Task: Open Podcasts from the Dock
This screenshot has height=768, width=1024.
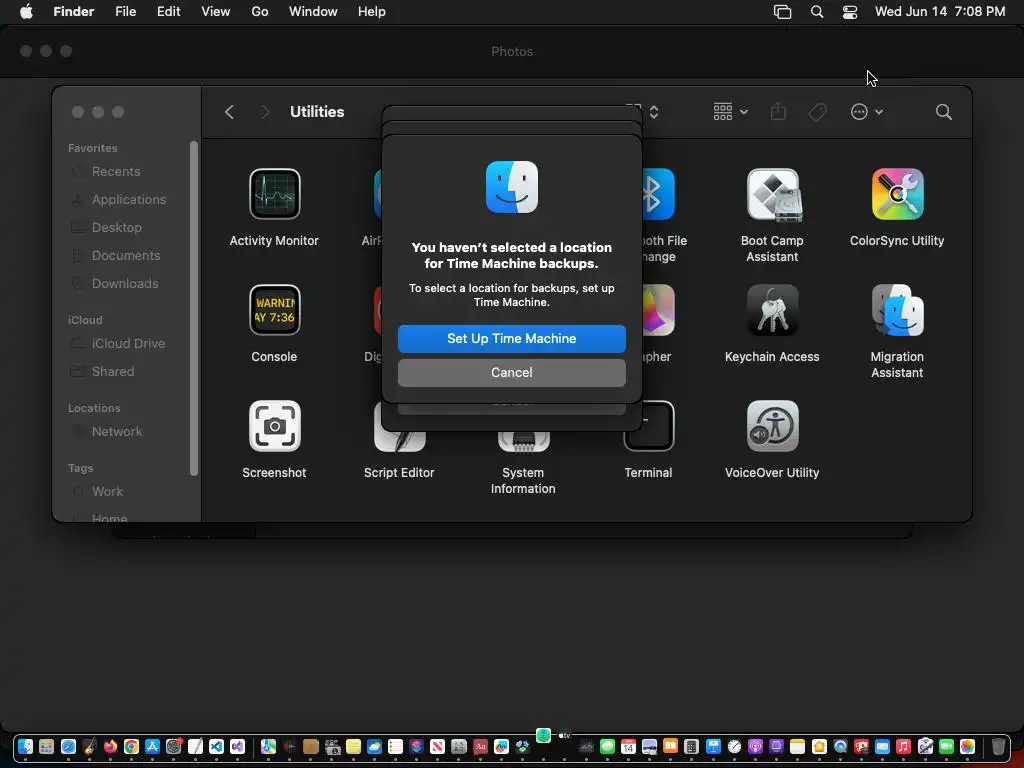Action: tap(755, 746)
